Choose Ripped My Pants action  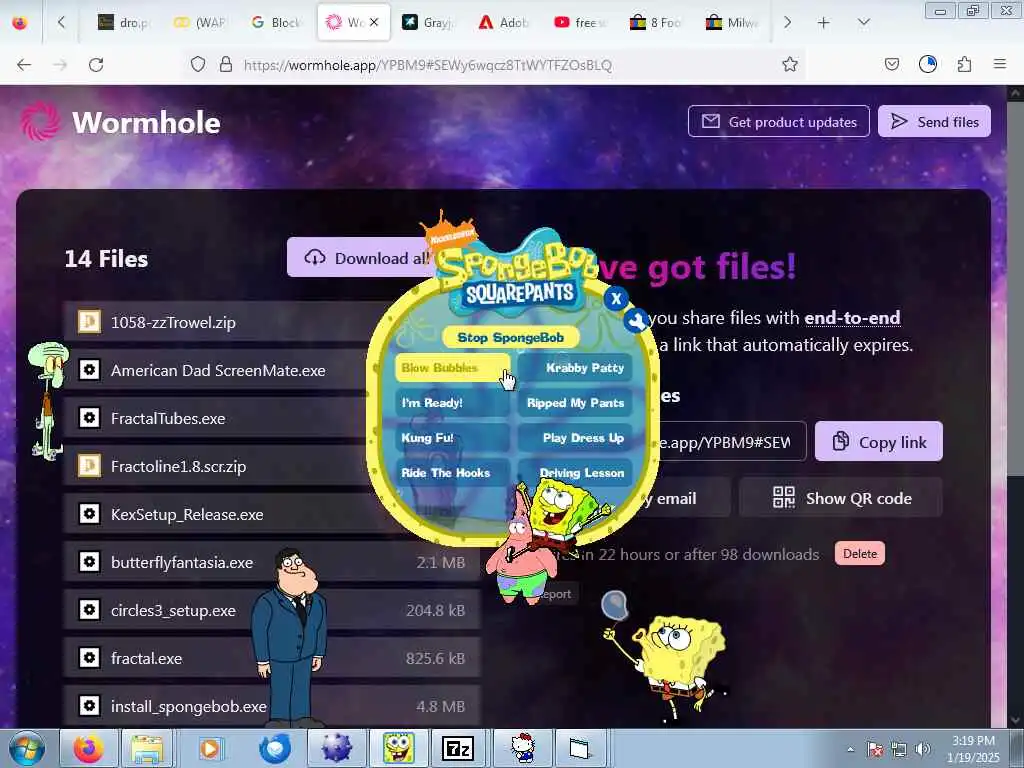575,403
